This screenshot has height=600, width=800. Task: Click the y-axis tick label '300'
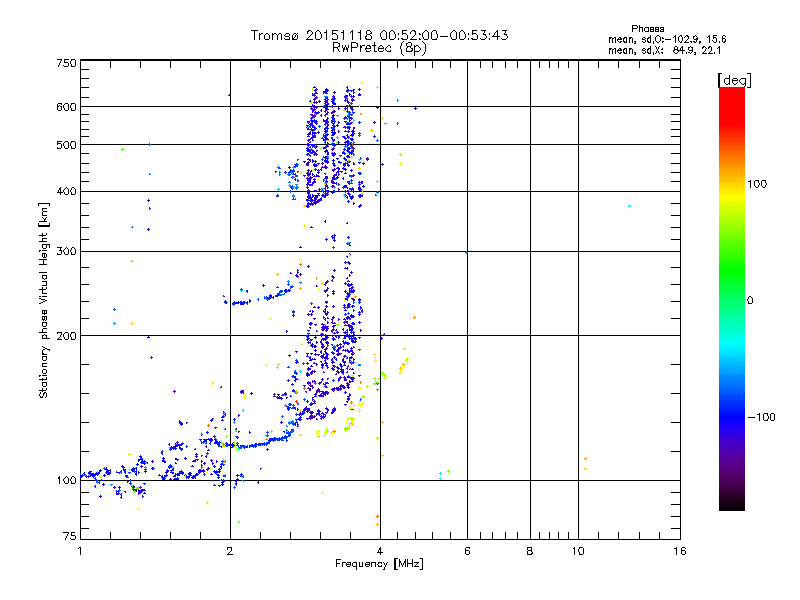67,251
